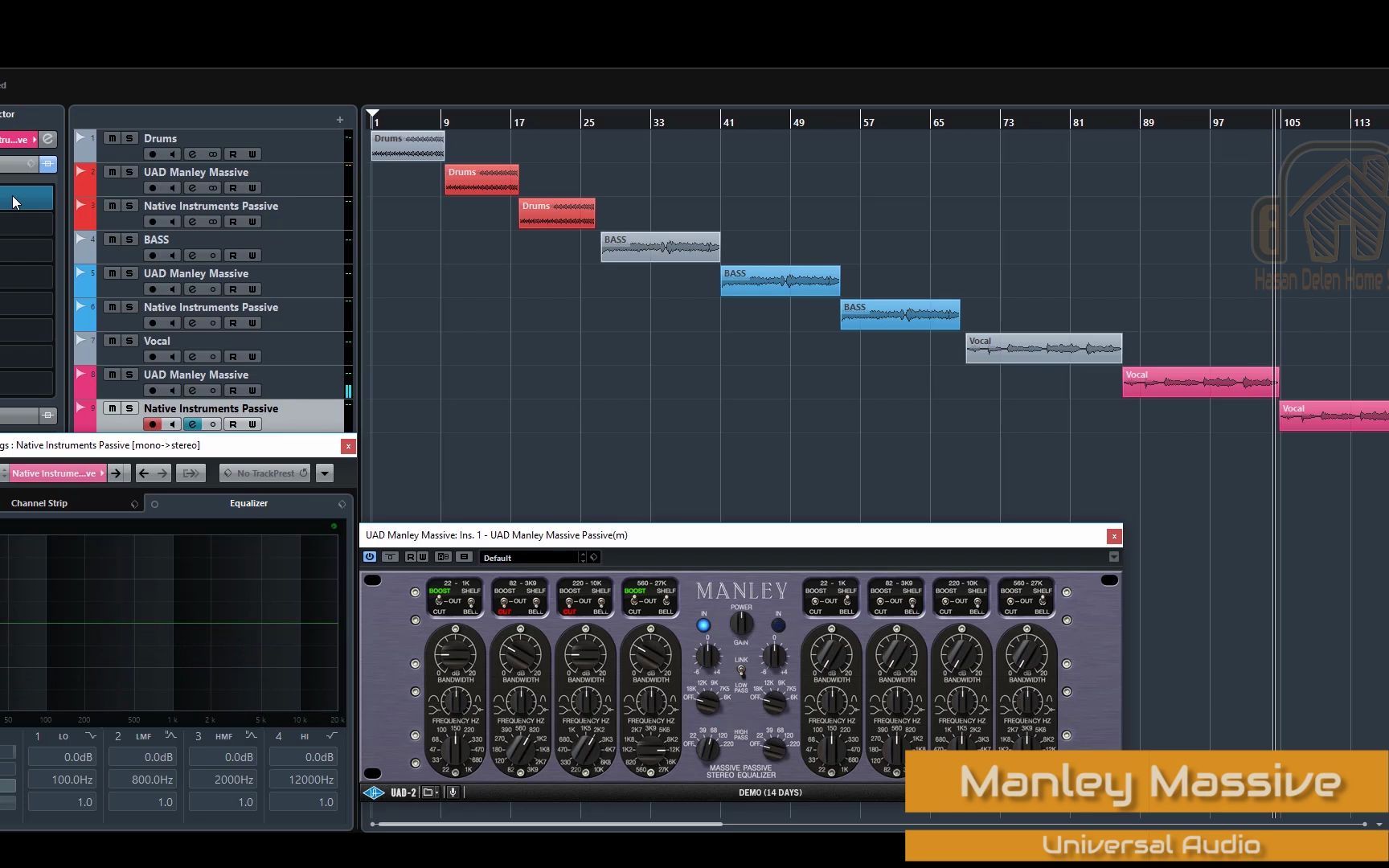Toggle Equalizer bypass circle
The image size is (1389, 868).
click(x=154, y=504)
